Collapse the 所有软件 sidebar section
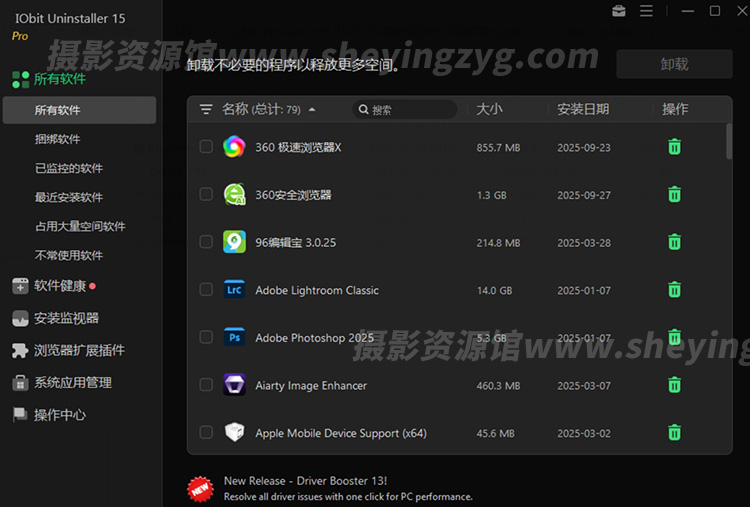The width and height of the screenshot is (750, 507). tap(59, 79)
